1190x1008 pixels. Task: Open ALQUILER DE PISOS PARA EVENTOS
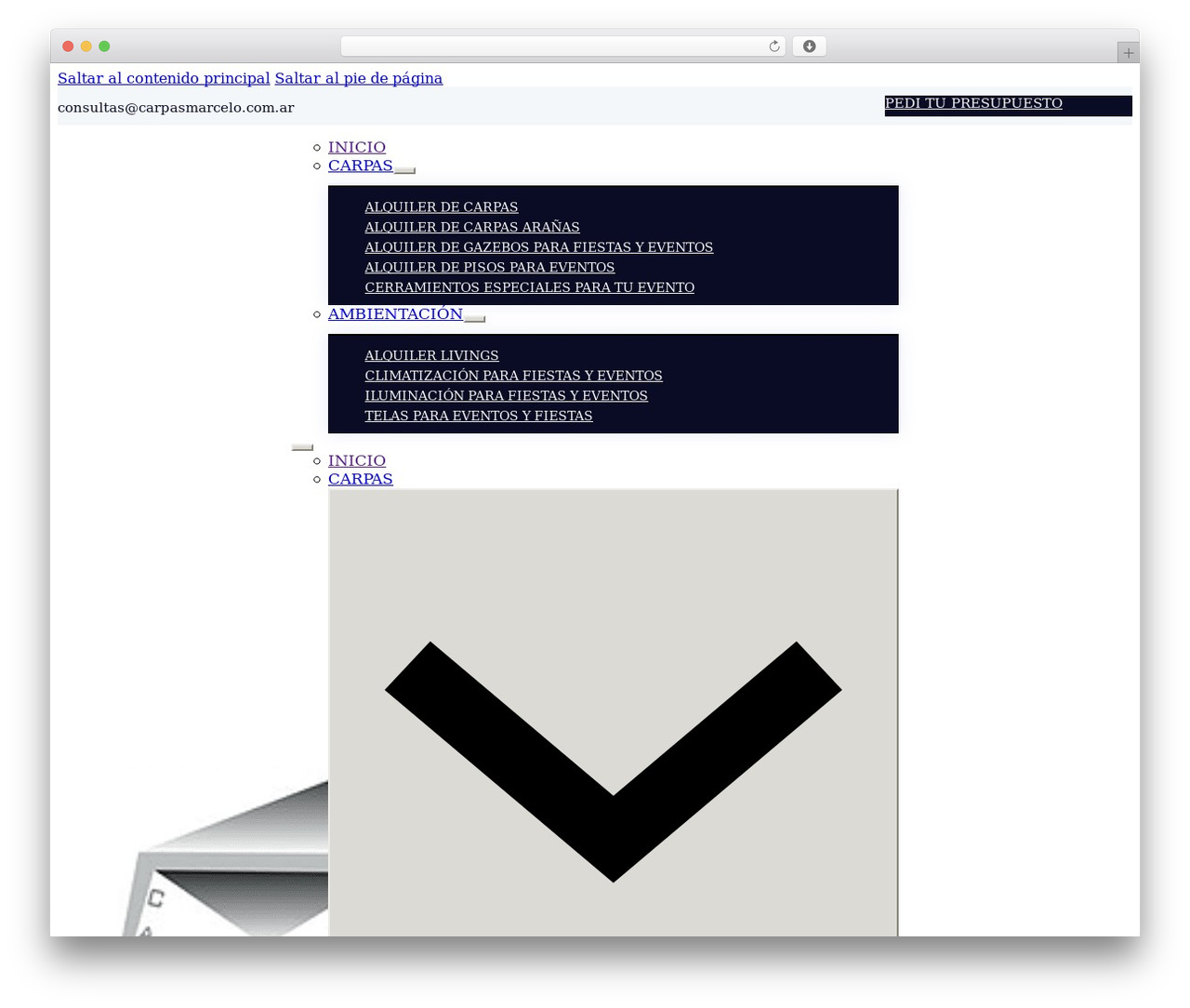click(x=490, y=267)
